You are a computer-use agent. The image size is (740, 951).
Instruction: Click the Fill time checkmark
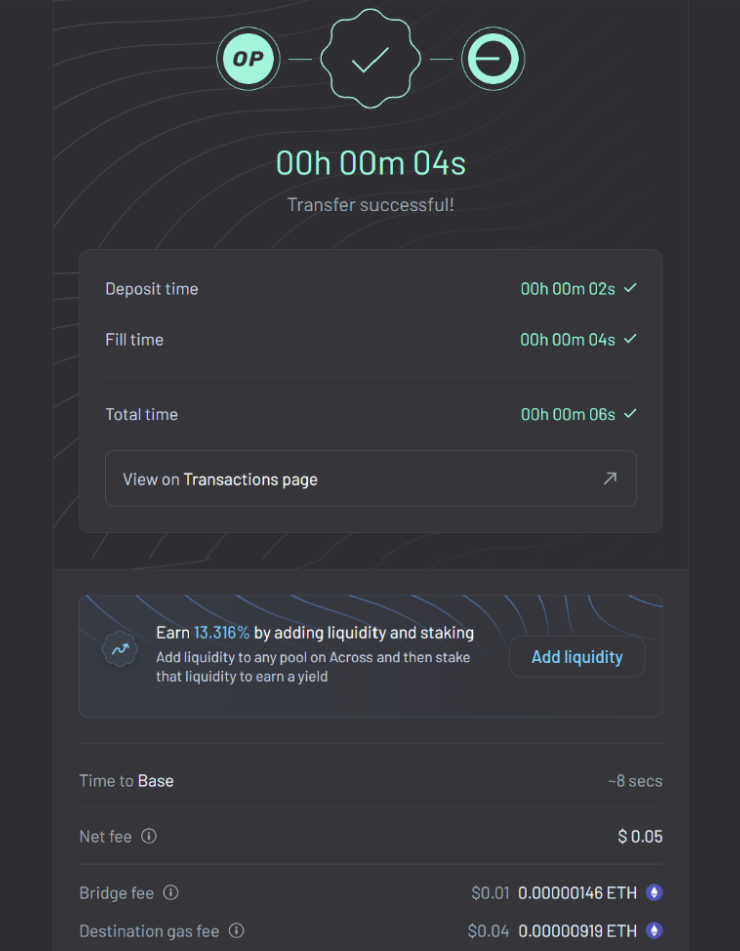[630, 338]
